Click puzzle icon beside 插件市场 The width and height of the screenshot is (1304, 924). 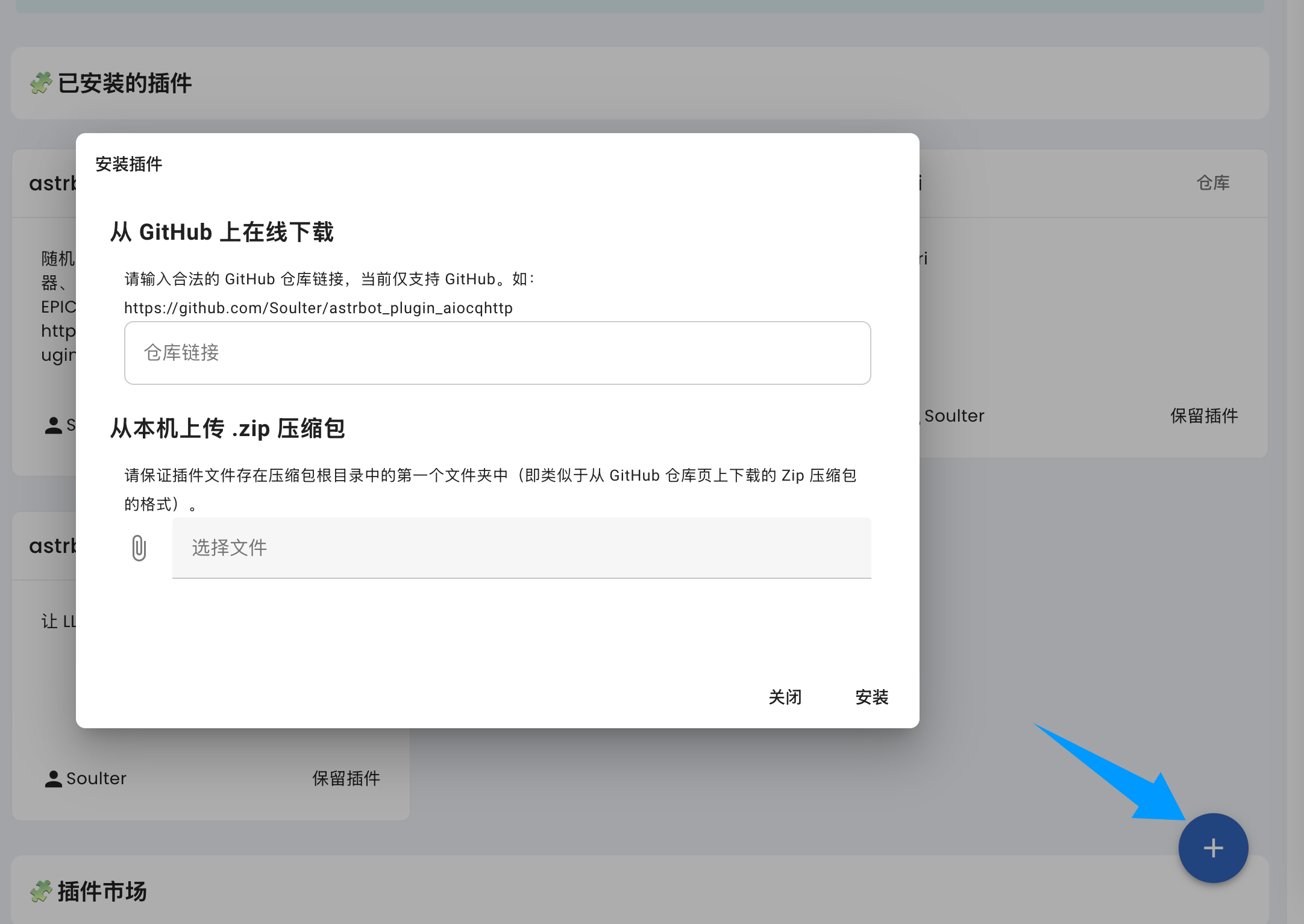(x=41, y=891)
